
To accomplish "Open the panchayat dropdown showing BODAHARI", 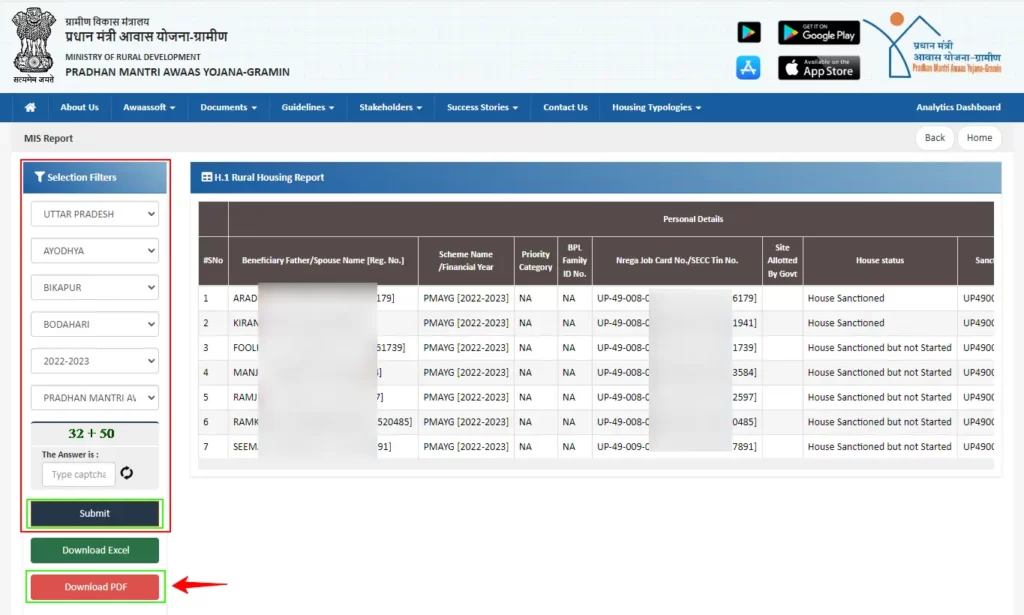I will (95, 324).
